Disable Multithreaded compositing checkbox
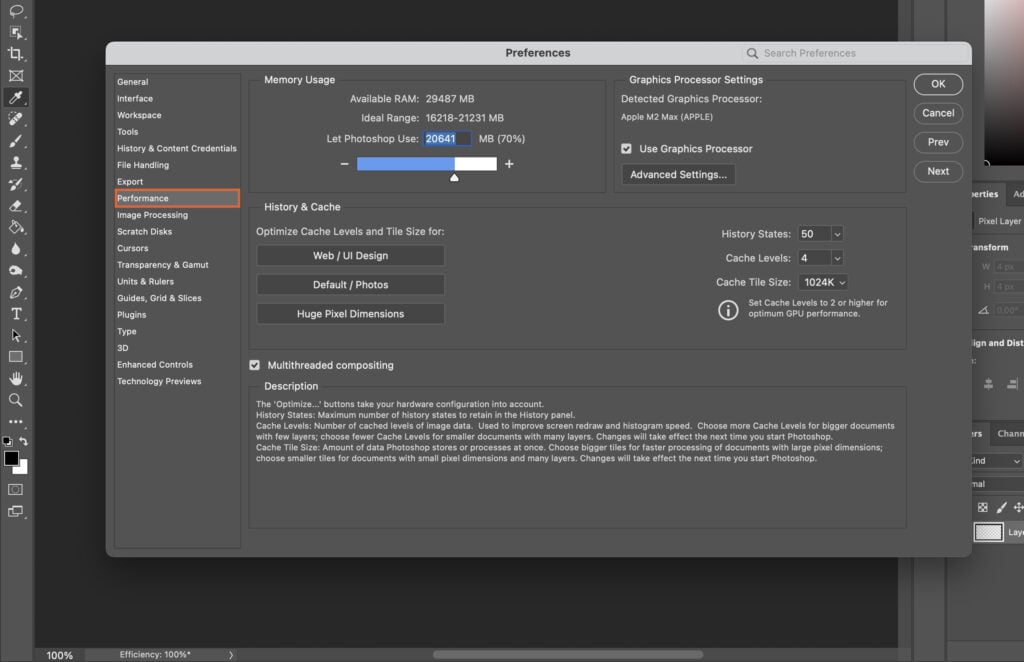1024x662 pixels. click(255, 366)
